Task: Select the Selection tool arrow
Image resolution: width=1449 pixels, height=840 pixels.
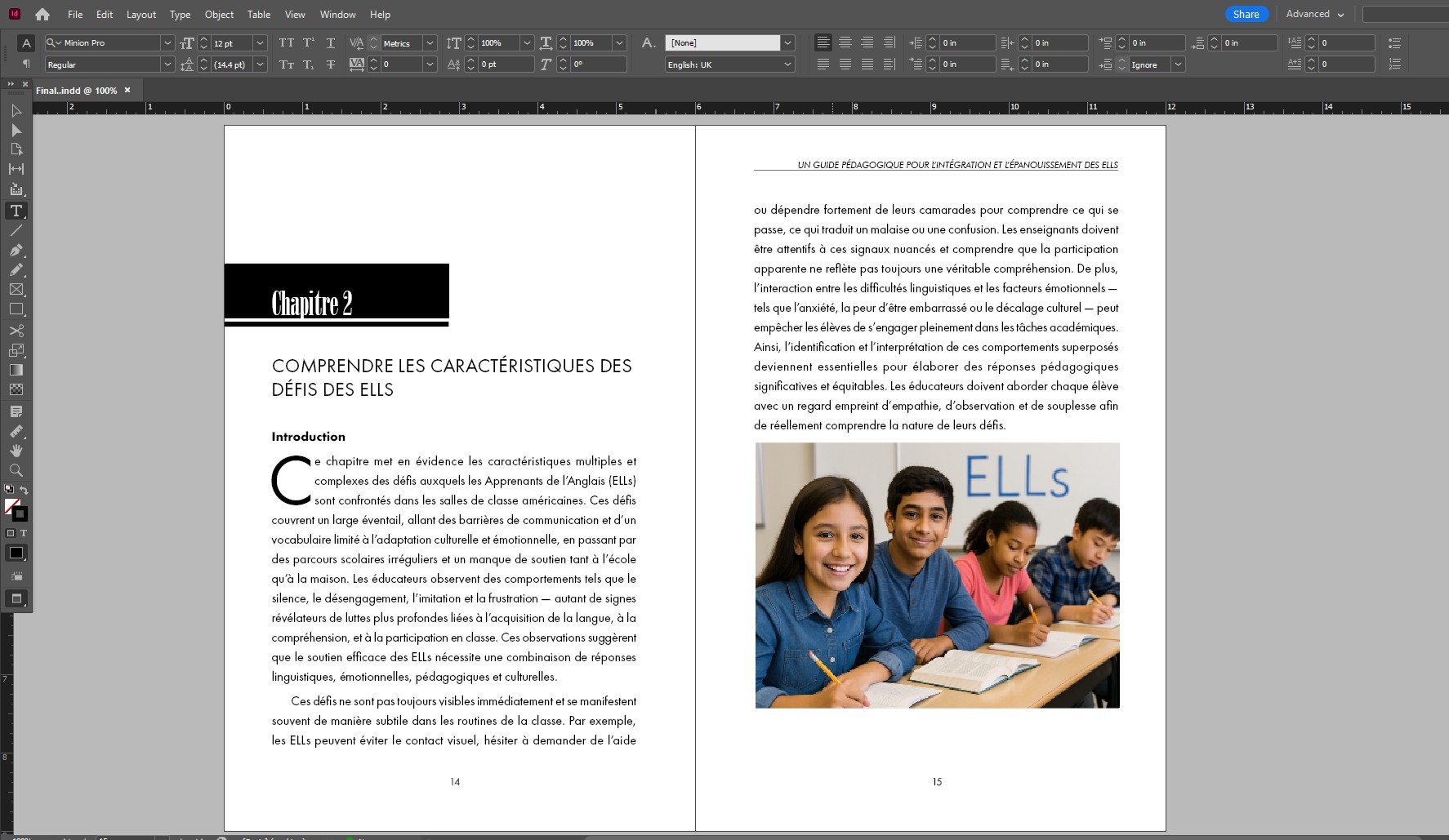Action: tap(16, 110)
